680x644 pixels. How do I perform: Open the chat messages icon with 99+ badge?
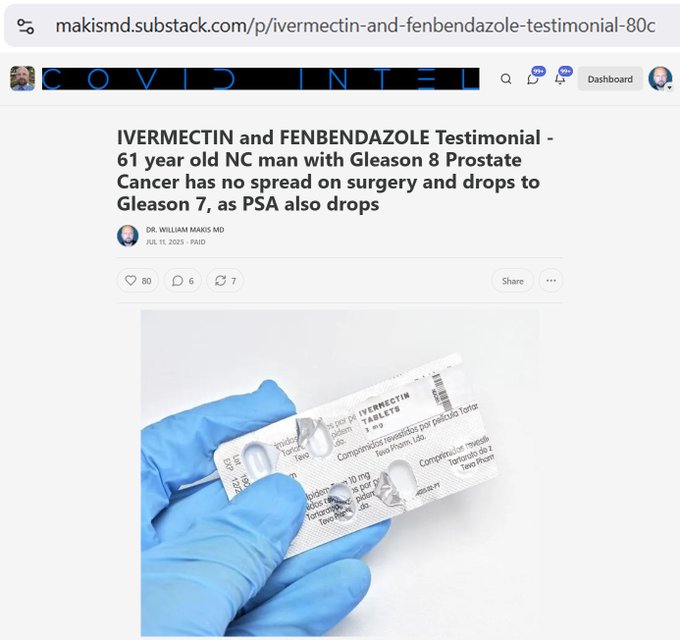(x=533, y=79)
